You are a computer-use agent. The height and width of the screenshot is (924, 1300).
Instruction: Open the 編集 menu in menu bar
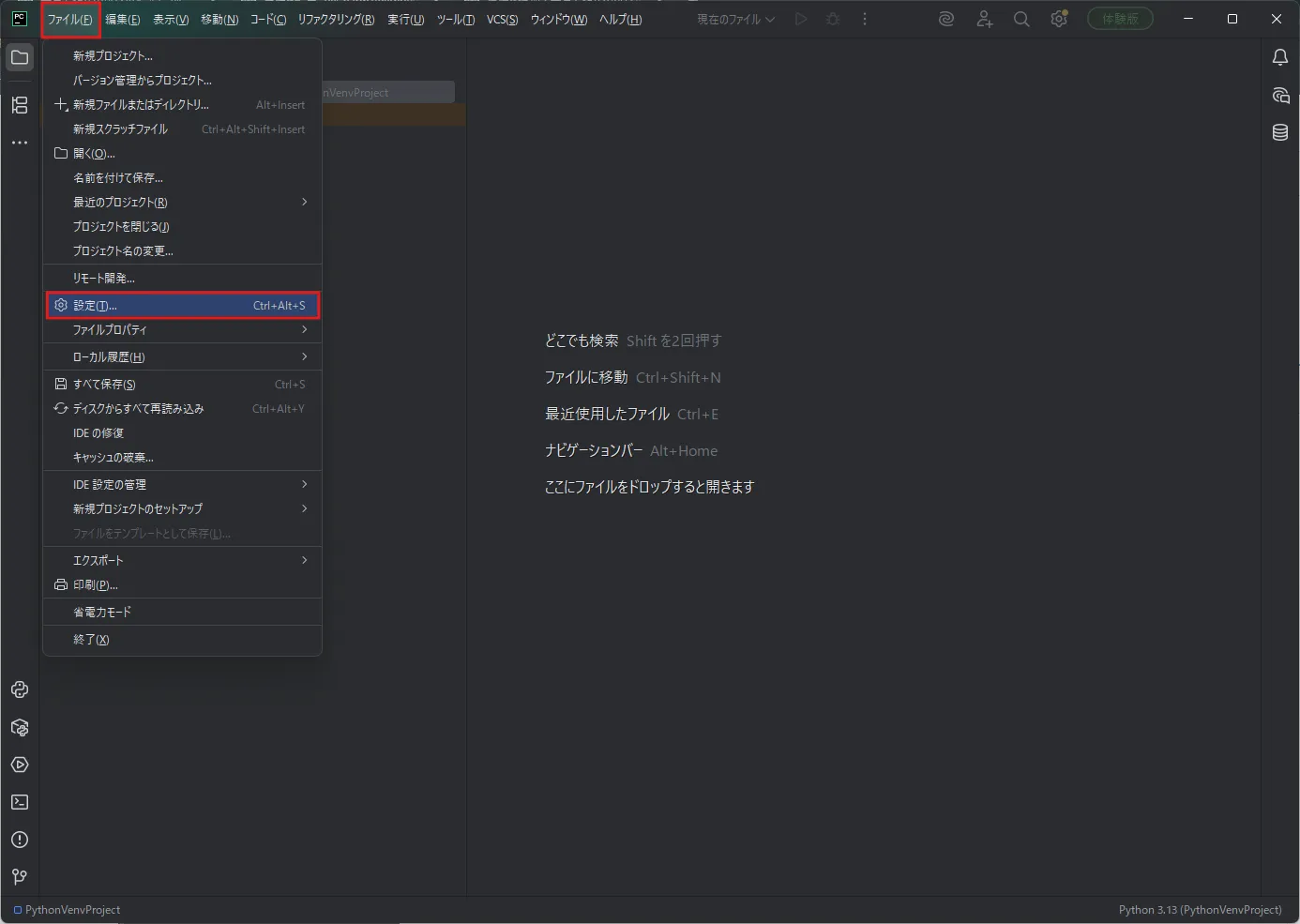tap(122, 19)
